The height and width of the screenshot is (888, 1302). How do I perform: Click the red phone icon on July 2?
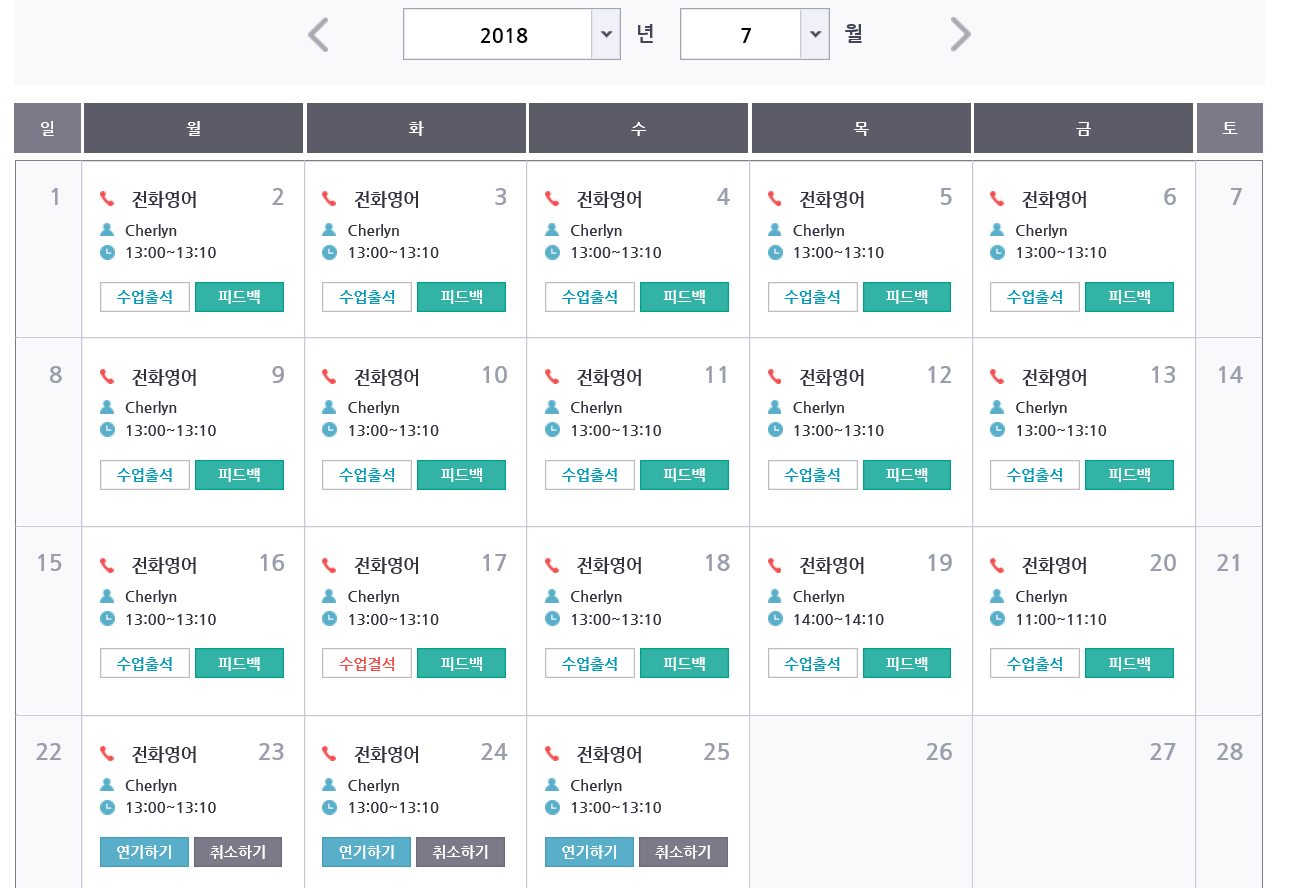(x=108, y=200)
